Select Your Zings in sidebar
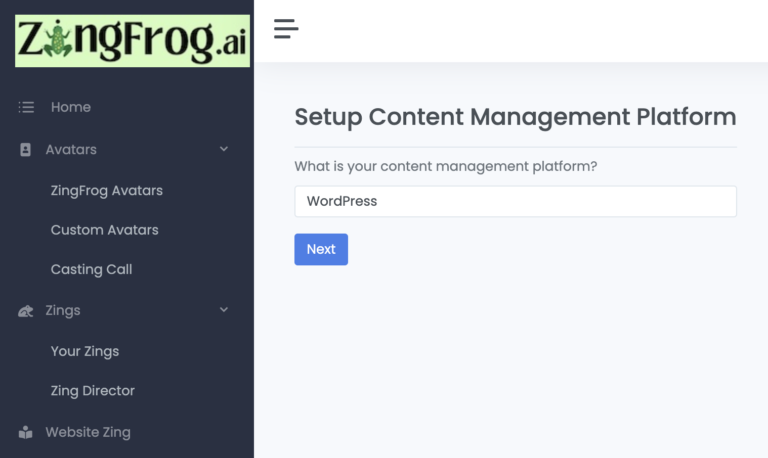This screenshot has height=458, width=768. (x=85, y=351)
